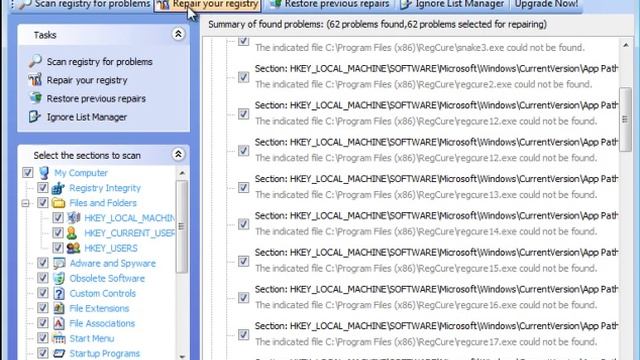Click the Obsolete Software icon

(x=59, y=278)
